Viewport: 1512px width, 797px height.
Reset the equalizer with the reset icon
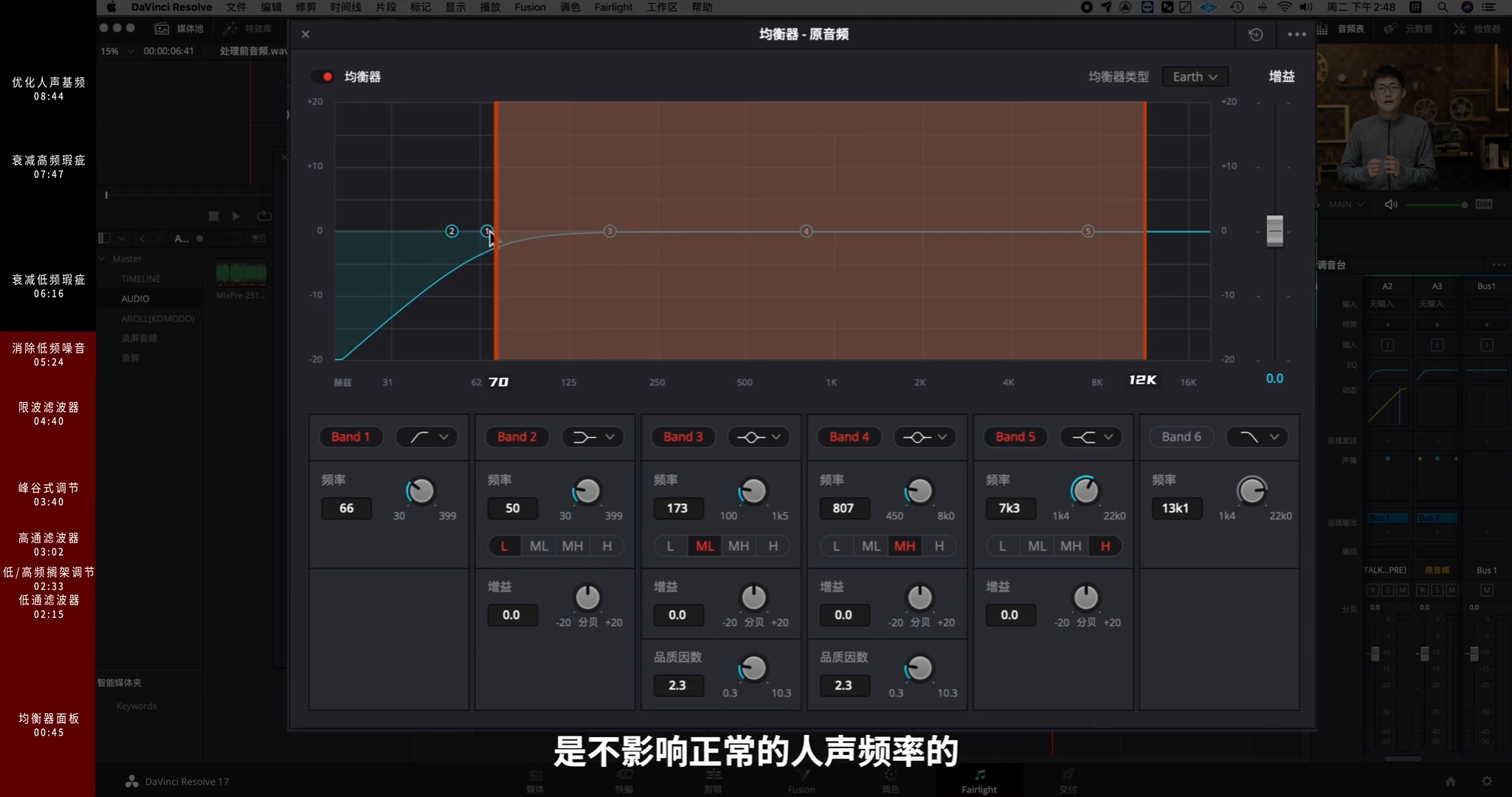point(1255,35)
